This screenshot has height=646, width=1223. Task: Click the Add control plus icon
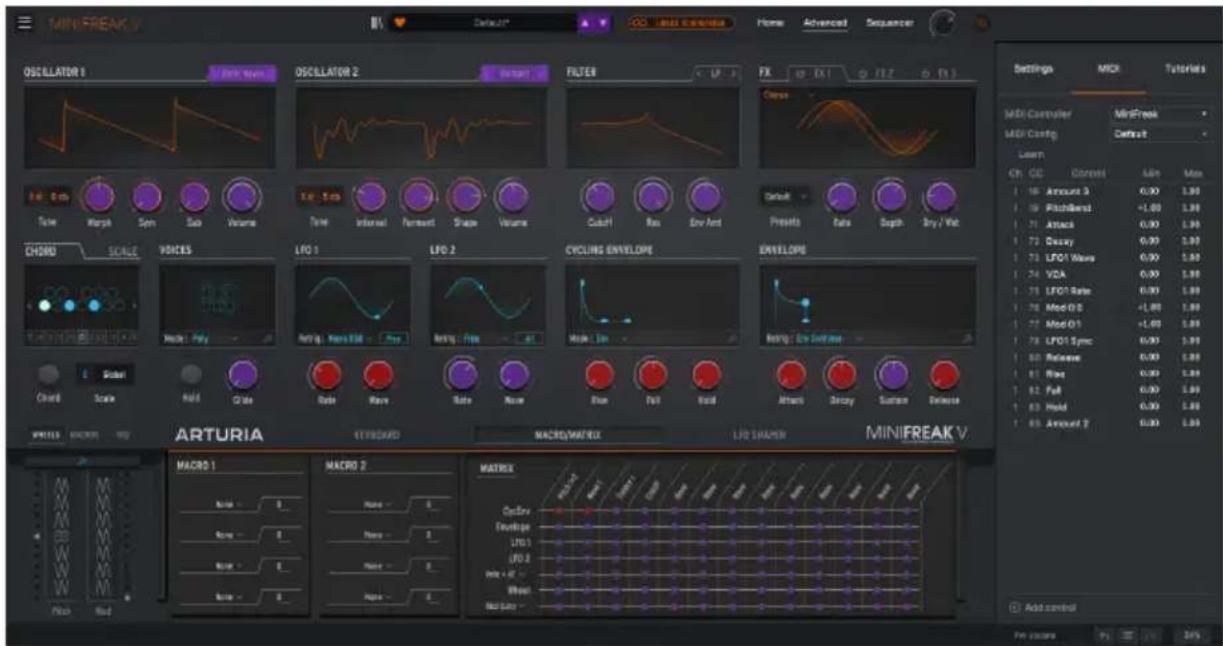(x=1014, y=607)
